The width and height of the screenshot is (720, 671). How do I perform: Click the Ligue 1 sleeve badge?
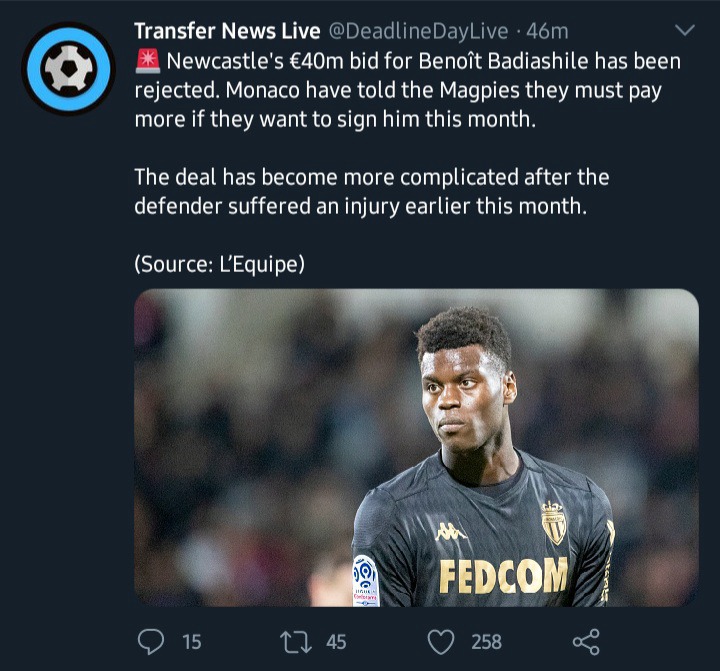click(x=366, y=581)
